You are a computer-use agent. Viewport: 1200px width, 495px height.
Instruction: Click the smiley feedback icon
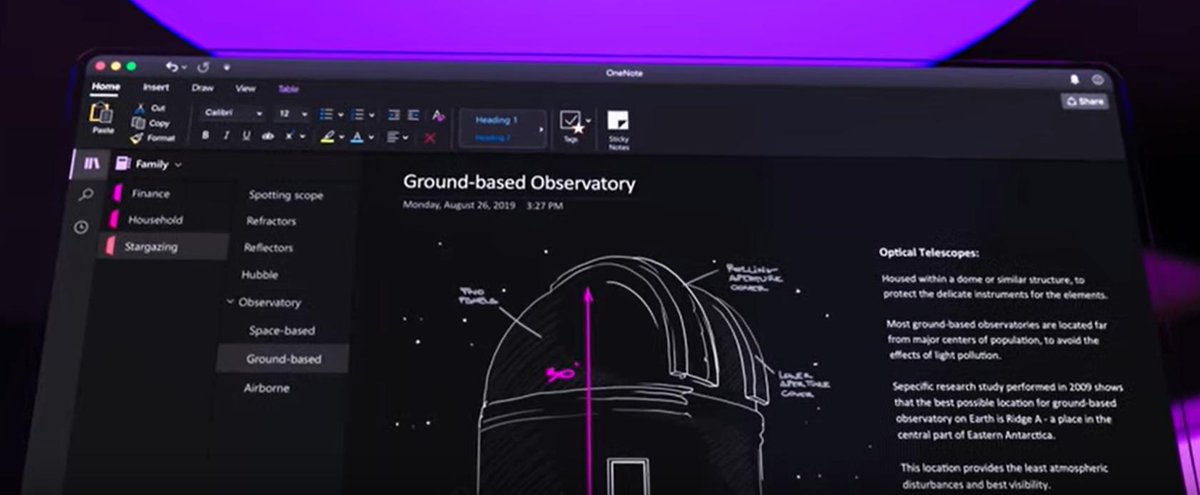[x=1097, y=79]
